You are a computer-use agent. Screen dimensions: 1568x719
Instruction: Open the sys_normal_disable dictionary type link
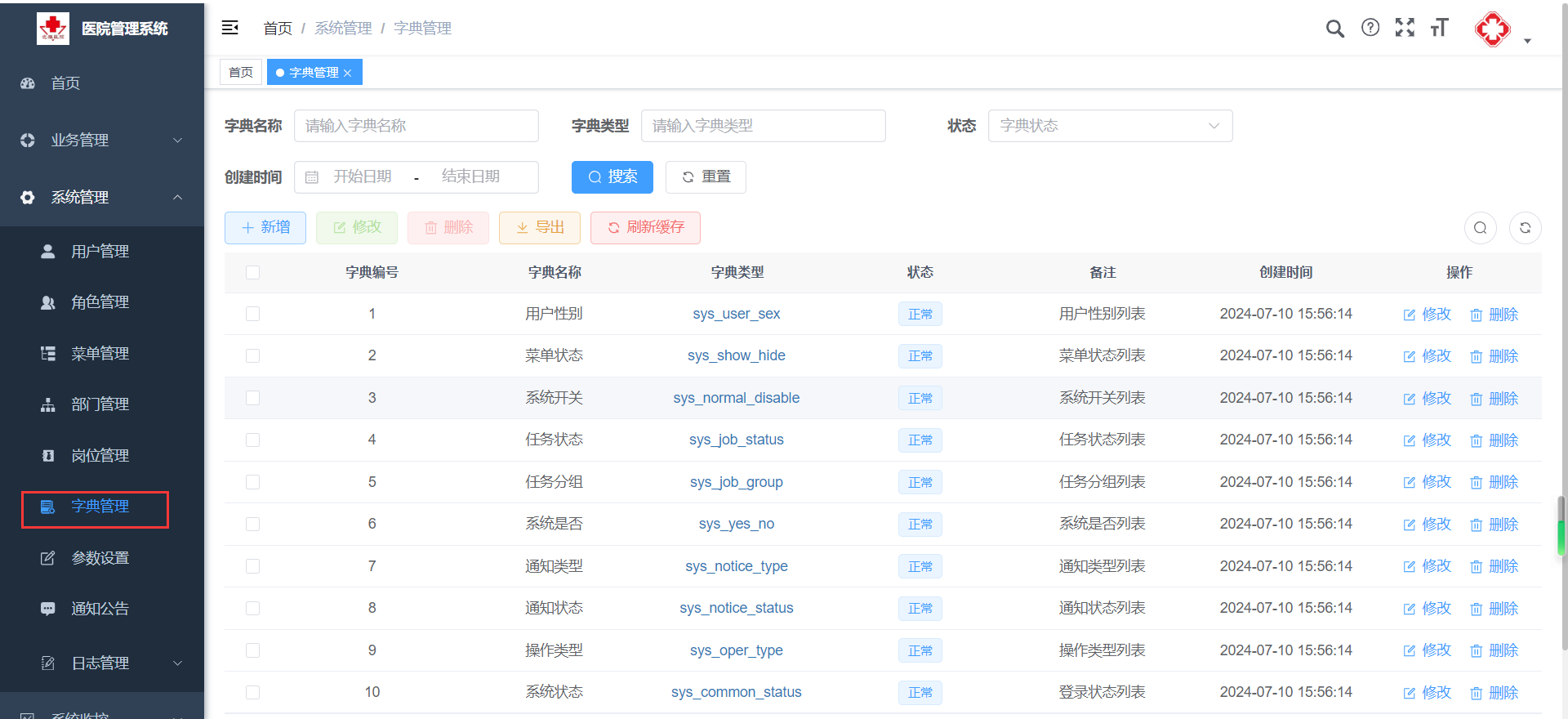point(736,398)
